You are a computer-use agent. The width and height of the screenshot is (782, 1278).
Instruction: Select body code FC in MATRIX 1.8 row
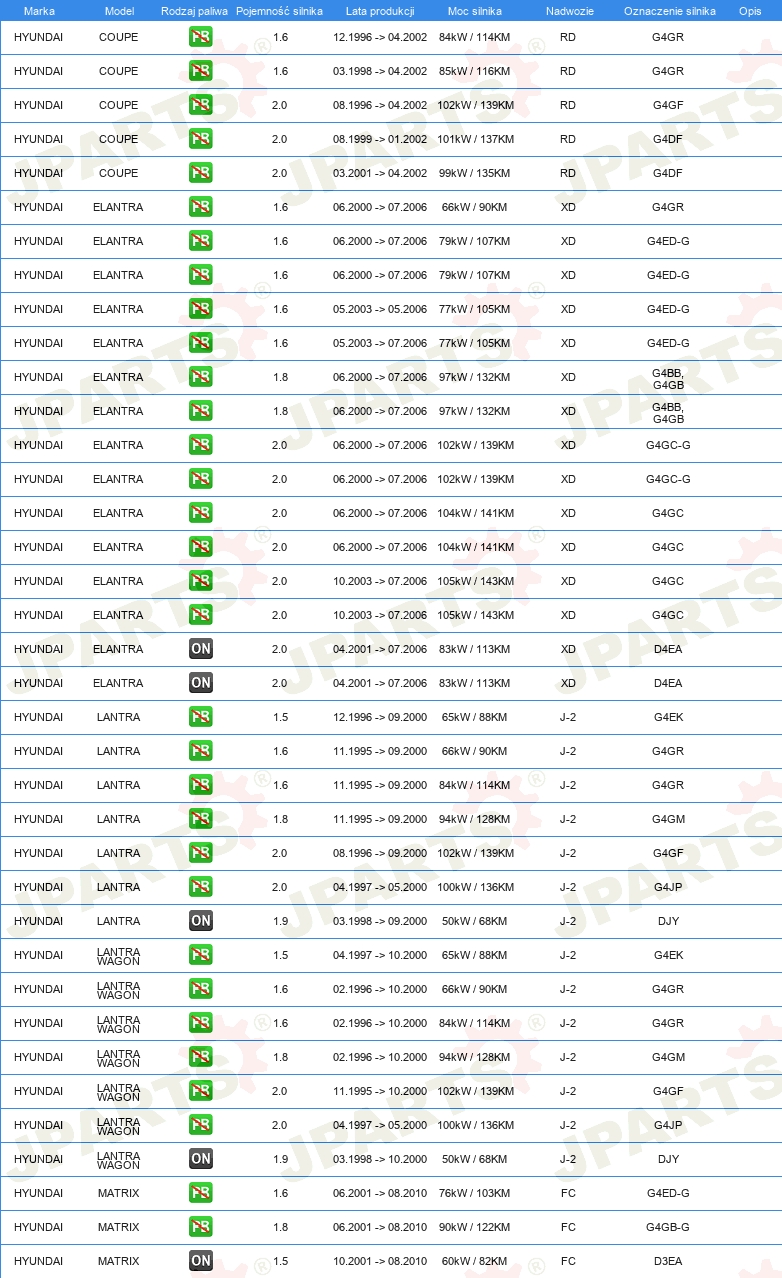pyautogui.click(x=568, y=1227)
